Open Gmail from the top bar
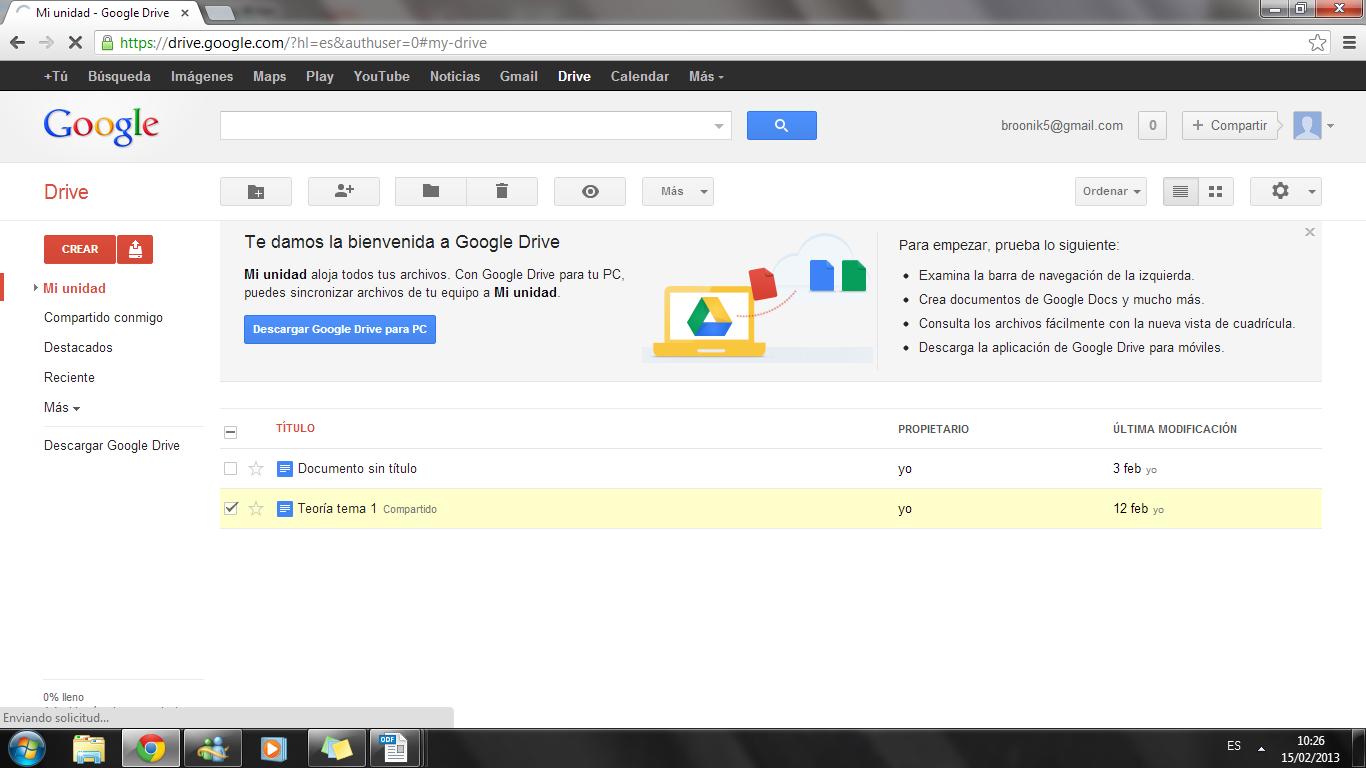 [x=519, y=76]
